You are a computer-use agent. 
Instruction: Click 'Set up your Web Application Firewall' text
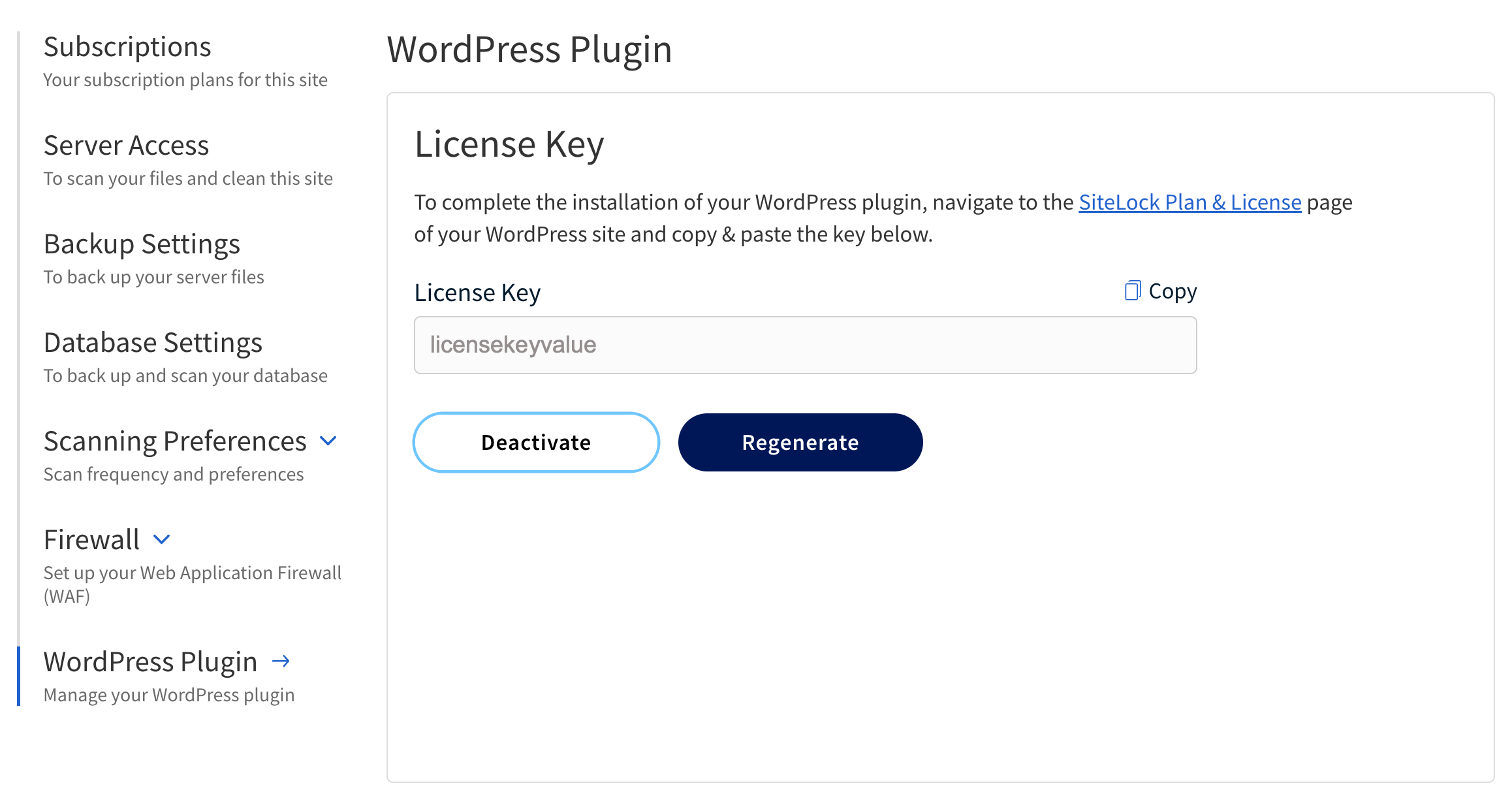pos(193,573)
